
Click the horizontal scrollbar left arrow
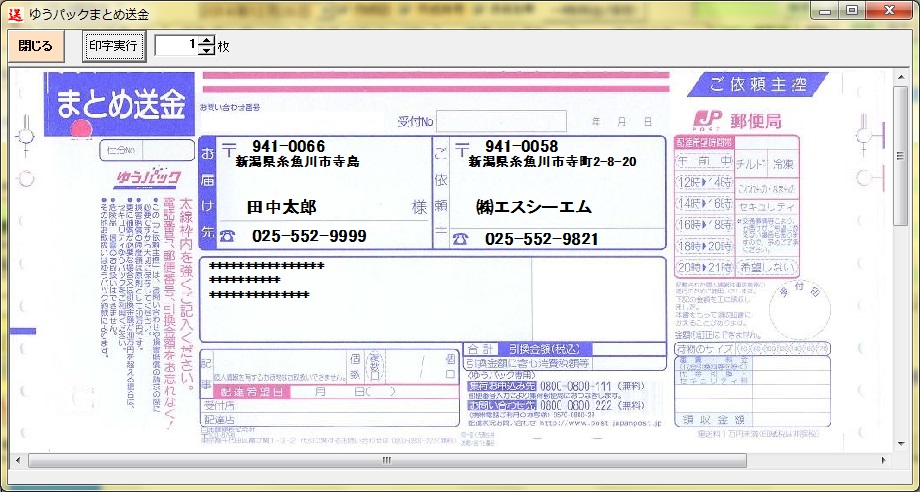coord(18,460)
